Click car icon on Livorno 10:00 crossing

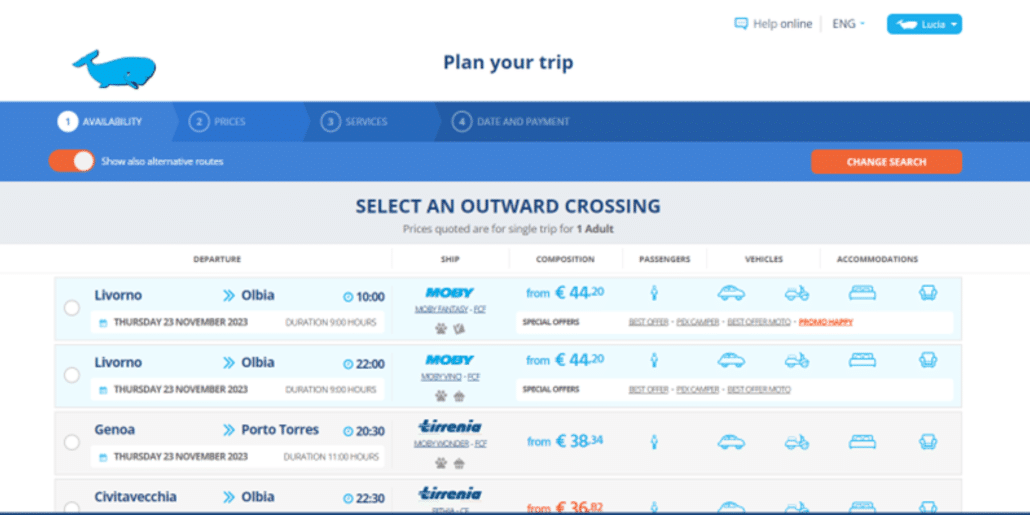pyautogui.click(x=731, y=293)
